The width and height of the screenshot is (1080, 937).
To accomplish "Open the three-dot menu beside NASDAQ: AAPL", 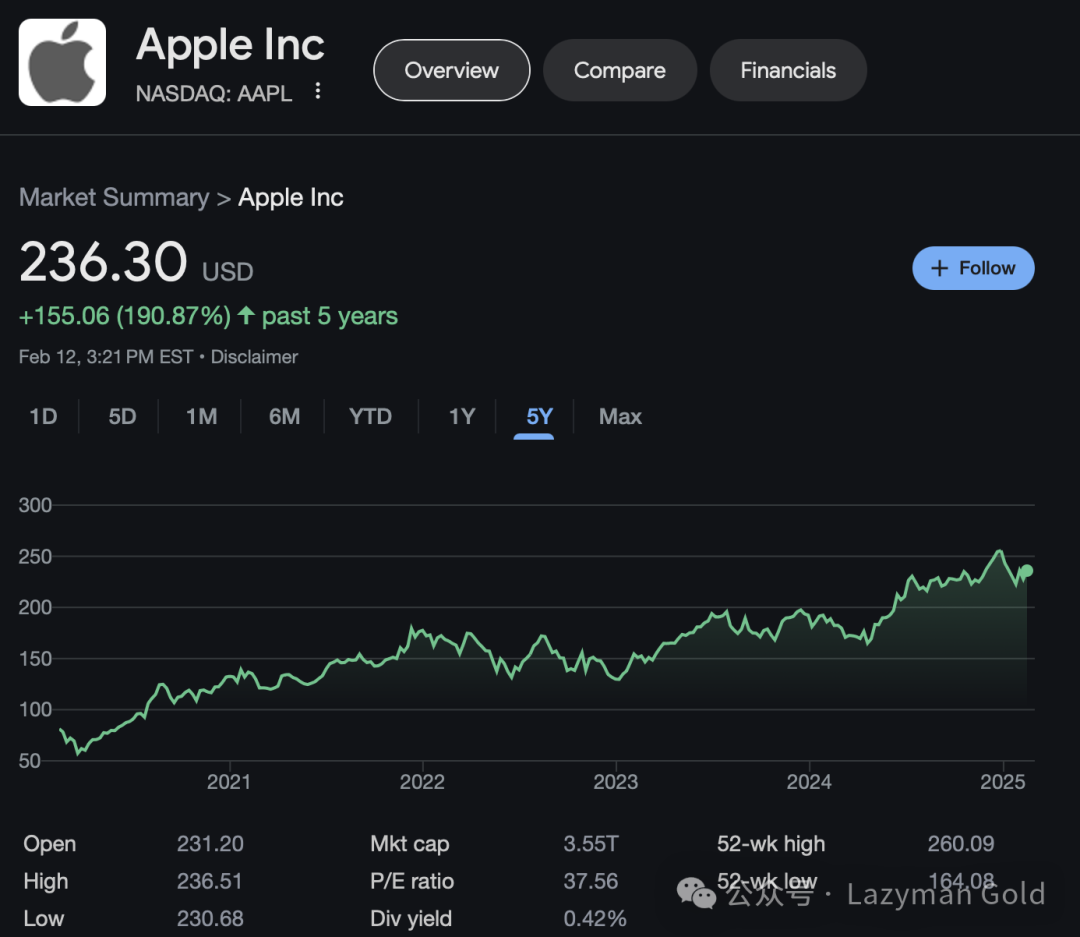I will point(318,91).
